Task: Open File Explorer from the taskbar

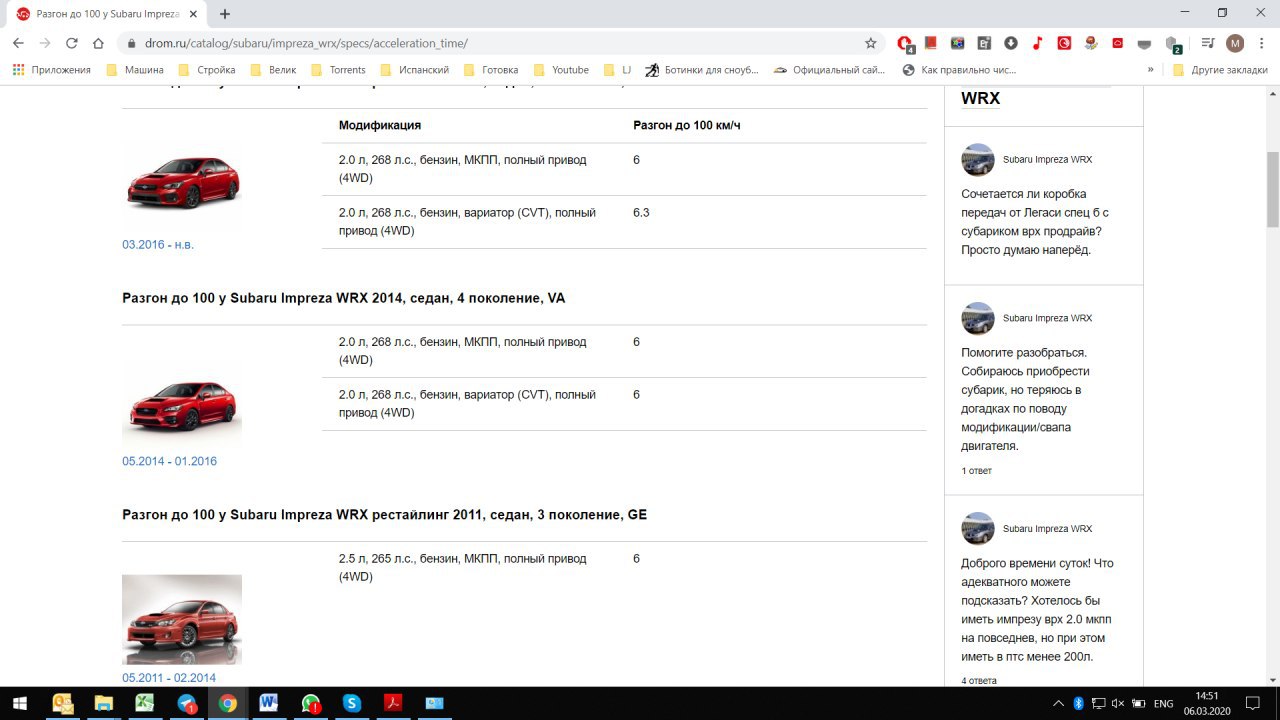Action: coord(103,703)
